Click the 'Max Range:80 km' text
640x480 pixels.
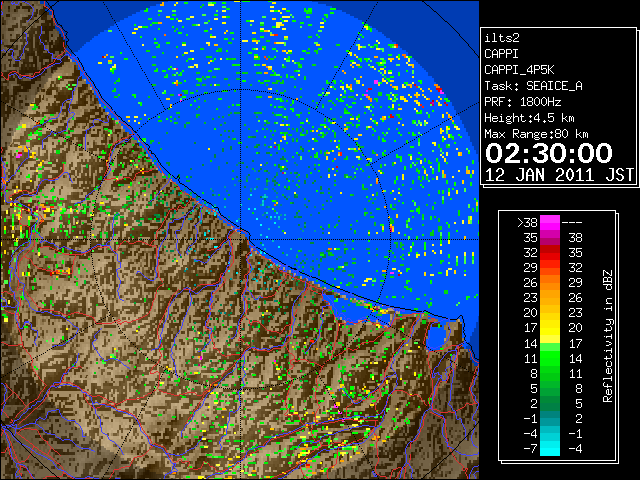[536, 134]
